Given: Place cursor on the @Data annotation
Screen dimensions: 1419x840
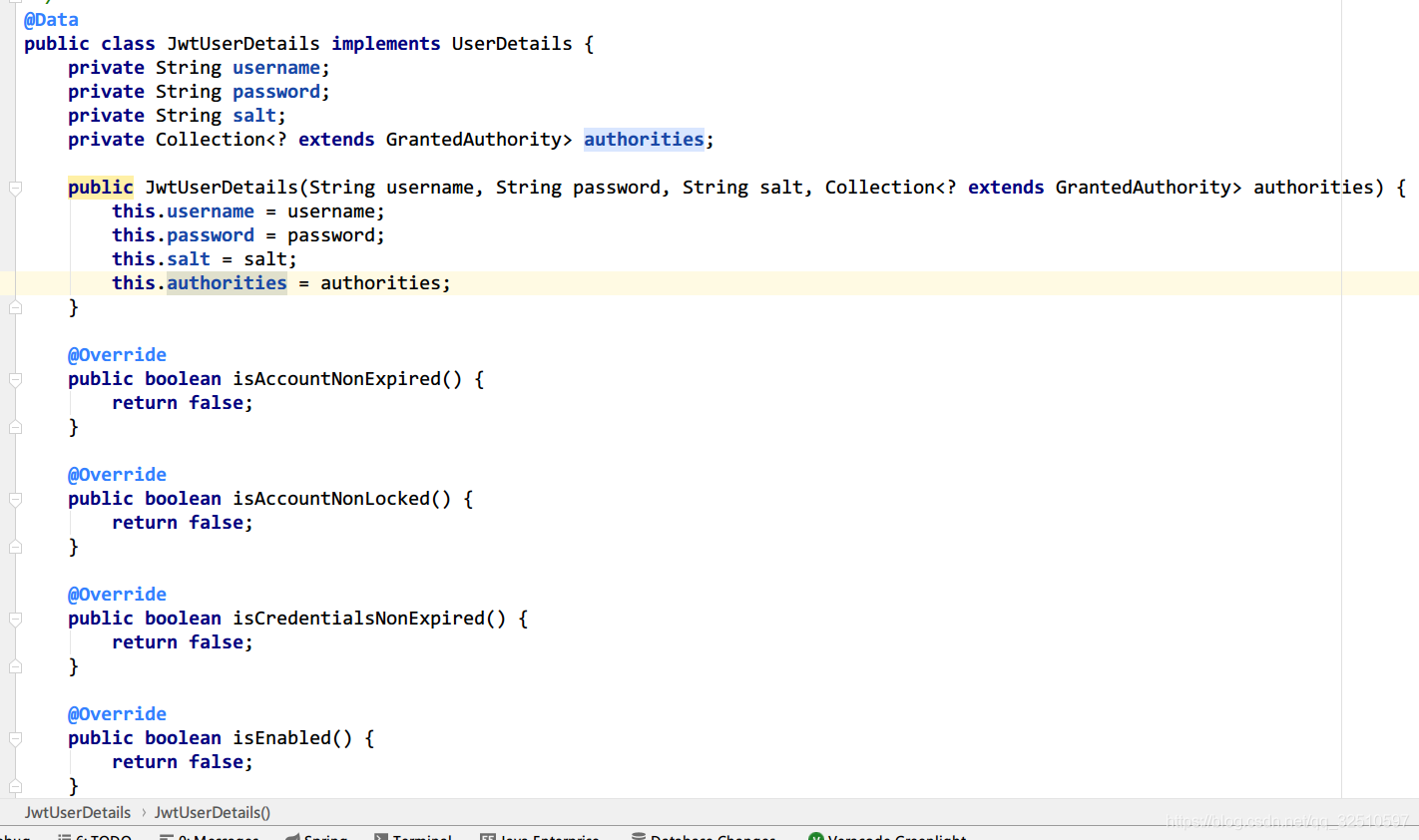Looking at the screenshot, I should (51, 20).
